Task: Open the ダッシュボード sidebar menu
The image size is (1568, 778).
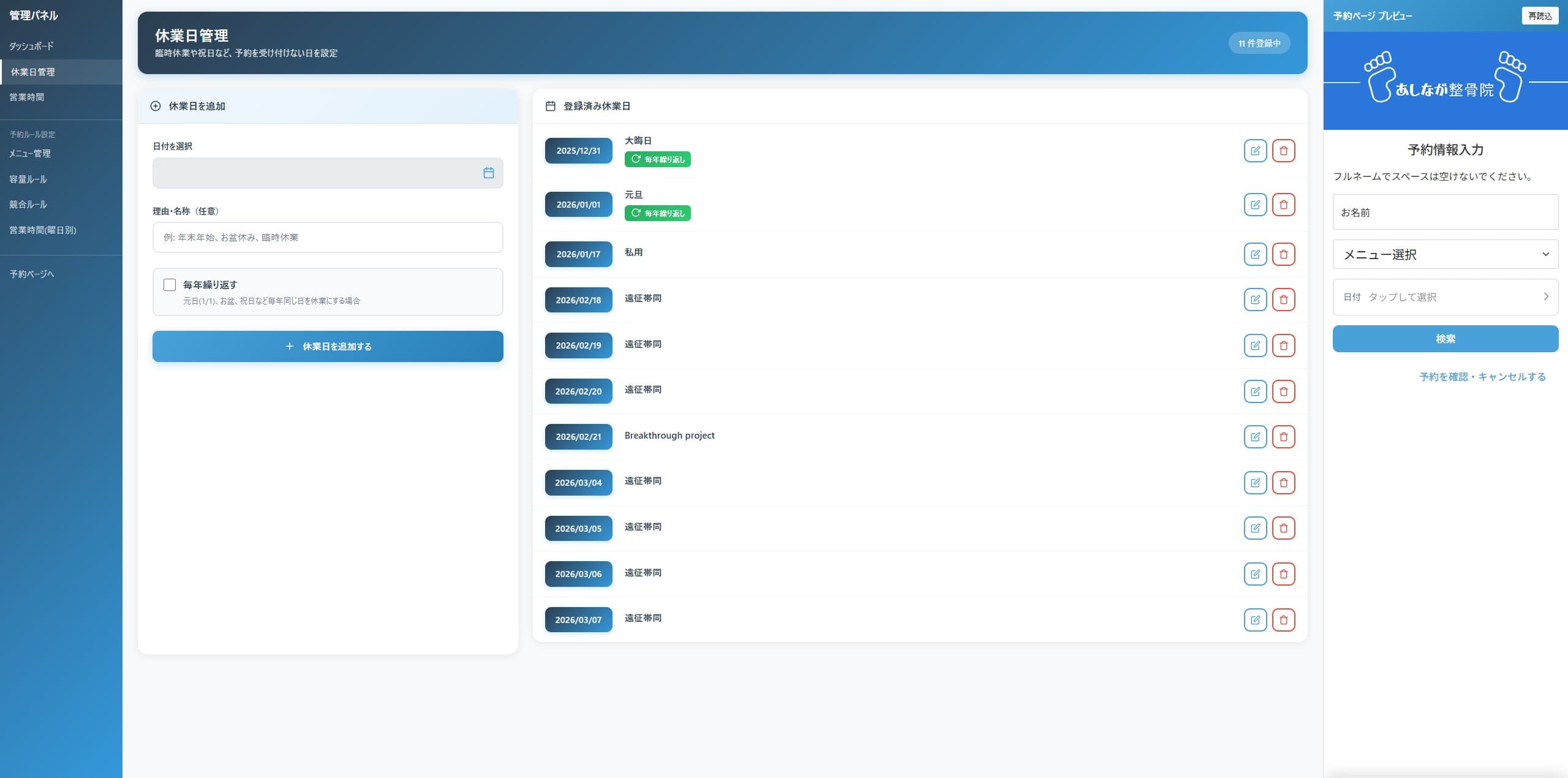Action: [31, 46]
